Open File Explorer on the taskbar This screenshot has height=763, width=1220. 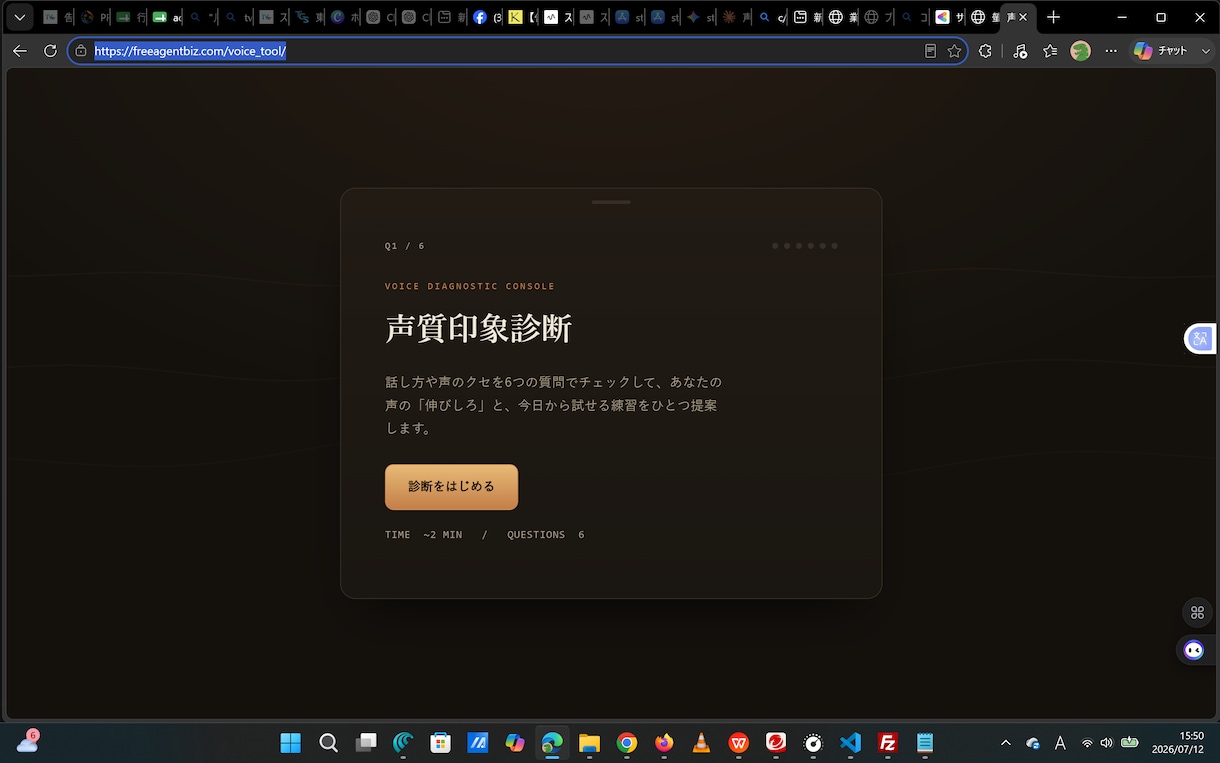coord(589,743)
